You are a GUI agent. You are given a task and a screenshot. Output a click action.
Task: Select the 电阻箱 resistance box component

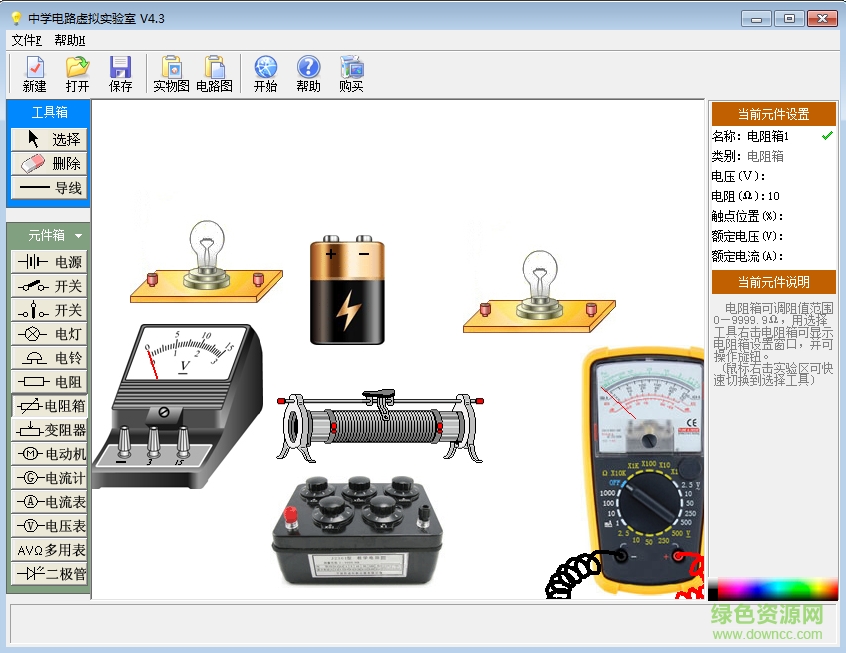pos(50,406)
